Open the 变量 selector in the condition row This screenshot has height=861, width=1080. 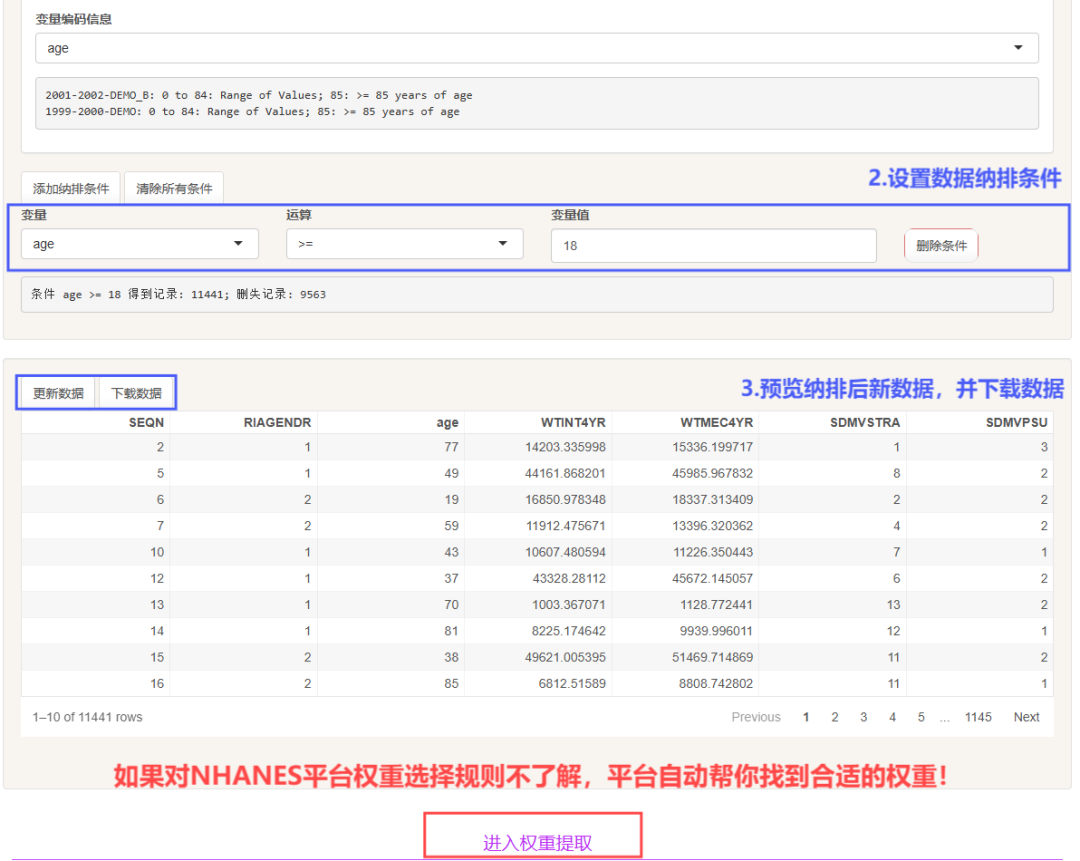[x=139, y=243]
